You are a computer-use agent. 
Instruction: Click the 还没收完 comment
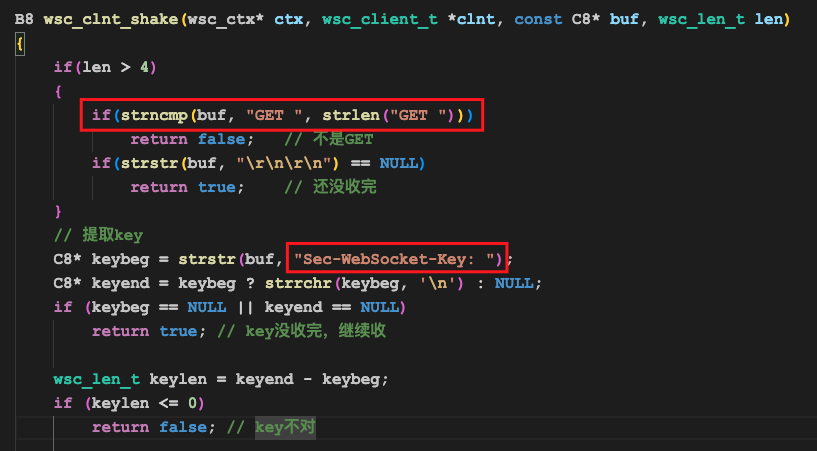tap(330, 187)
